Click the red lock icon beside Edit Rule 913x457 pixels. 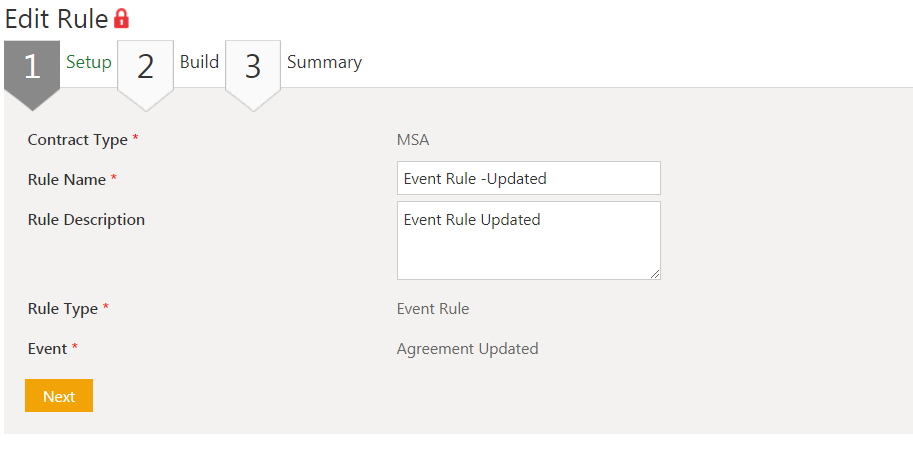(x=121, y=19)
